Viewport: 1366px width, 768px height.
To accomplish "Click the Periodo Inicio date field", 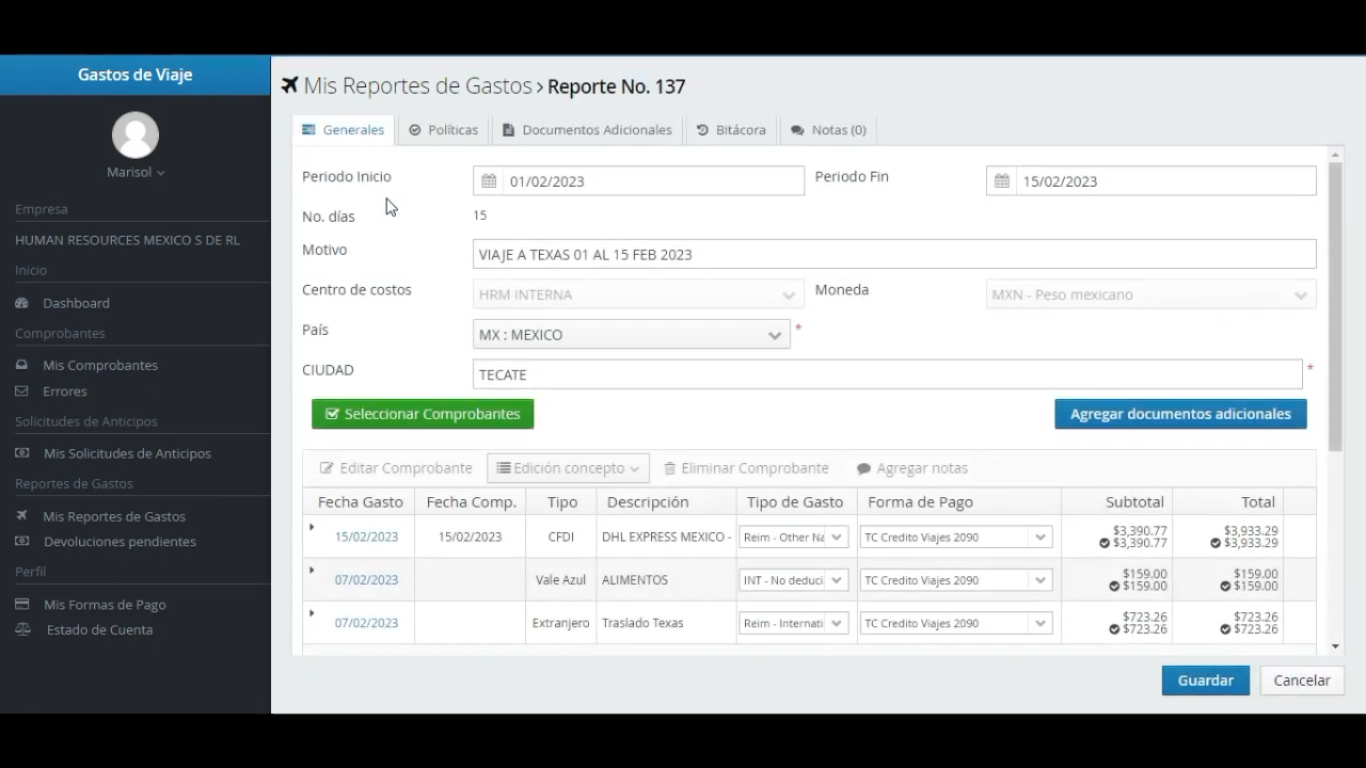I will tap(638, 181).
